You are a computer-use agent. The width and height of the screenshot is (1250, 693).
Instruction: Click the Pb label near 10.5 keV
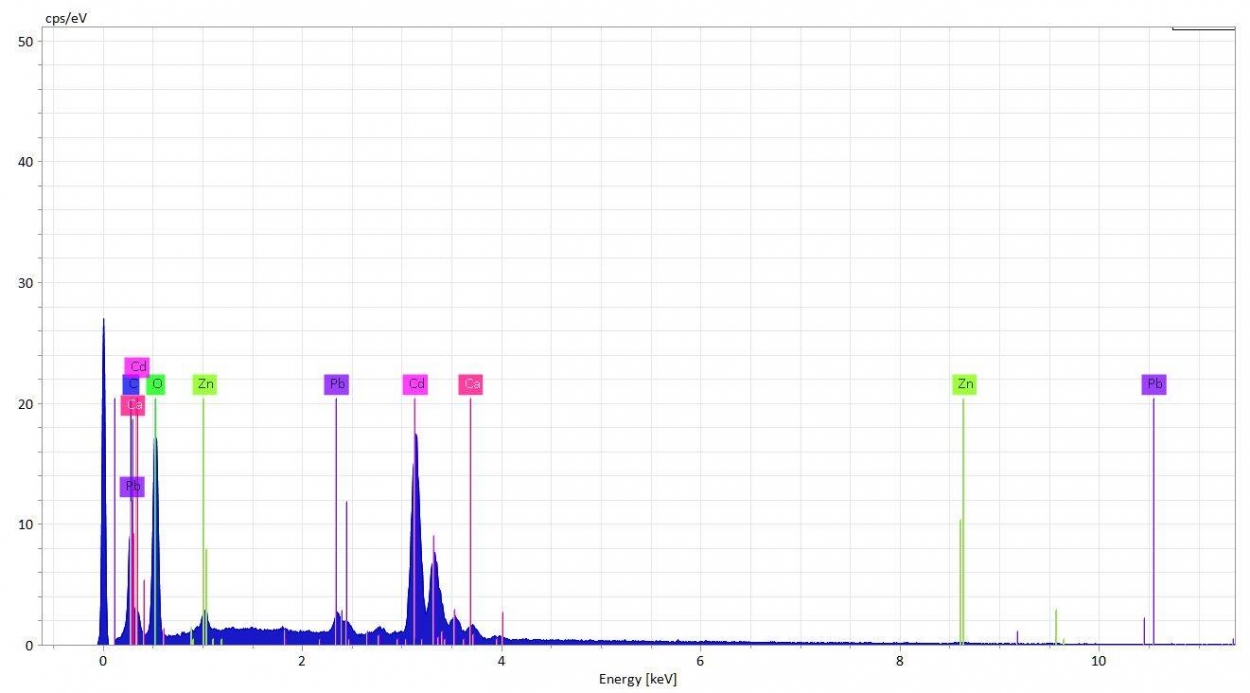point(1154,384)
